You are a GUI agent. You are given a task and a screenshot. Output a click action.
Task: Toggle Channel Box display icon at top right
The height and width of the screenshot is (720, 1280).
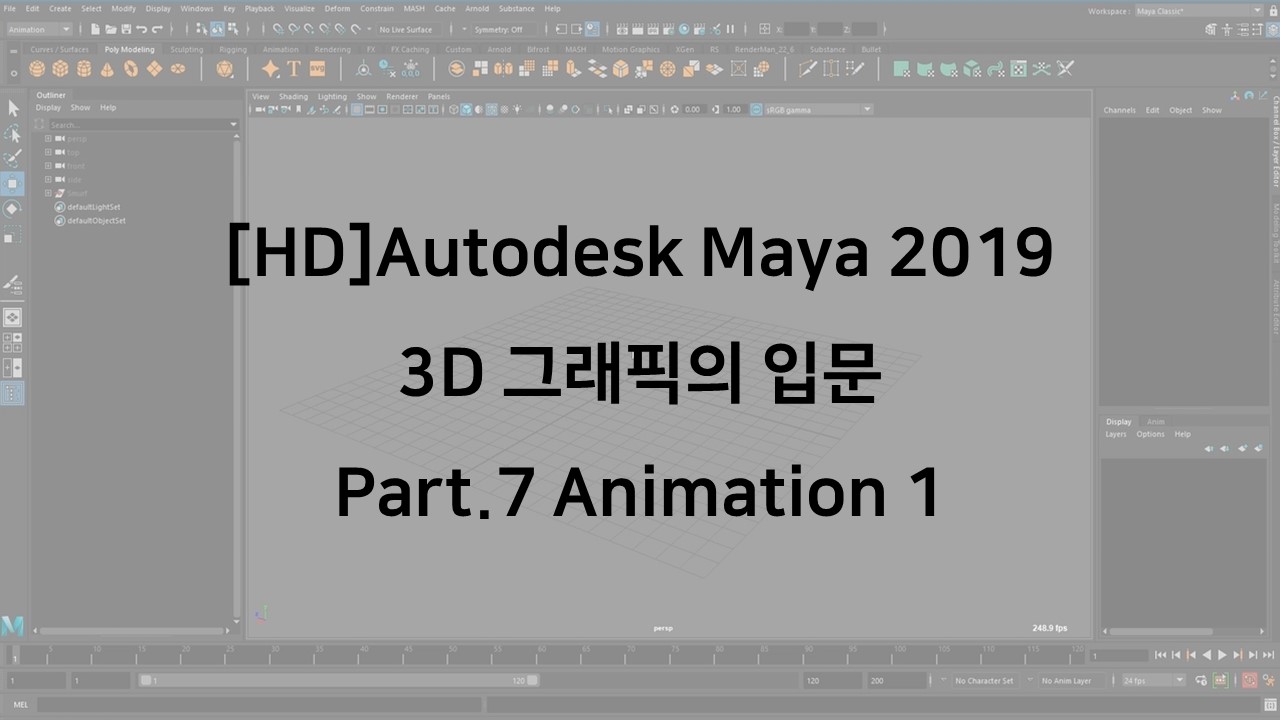point(1272,29)
